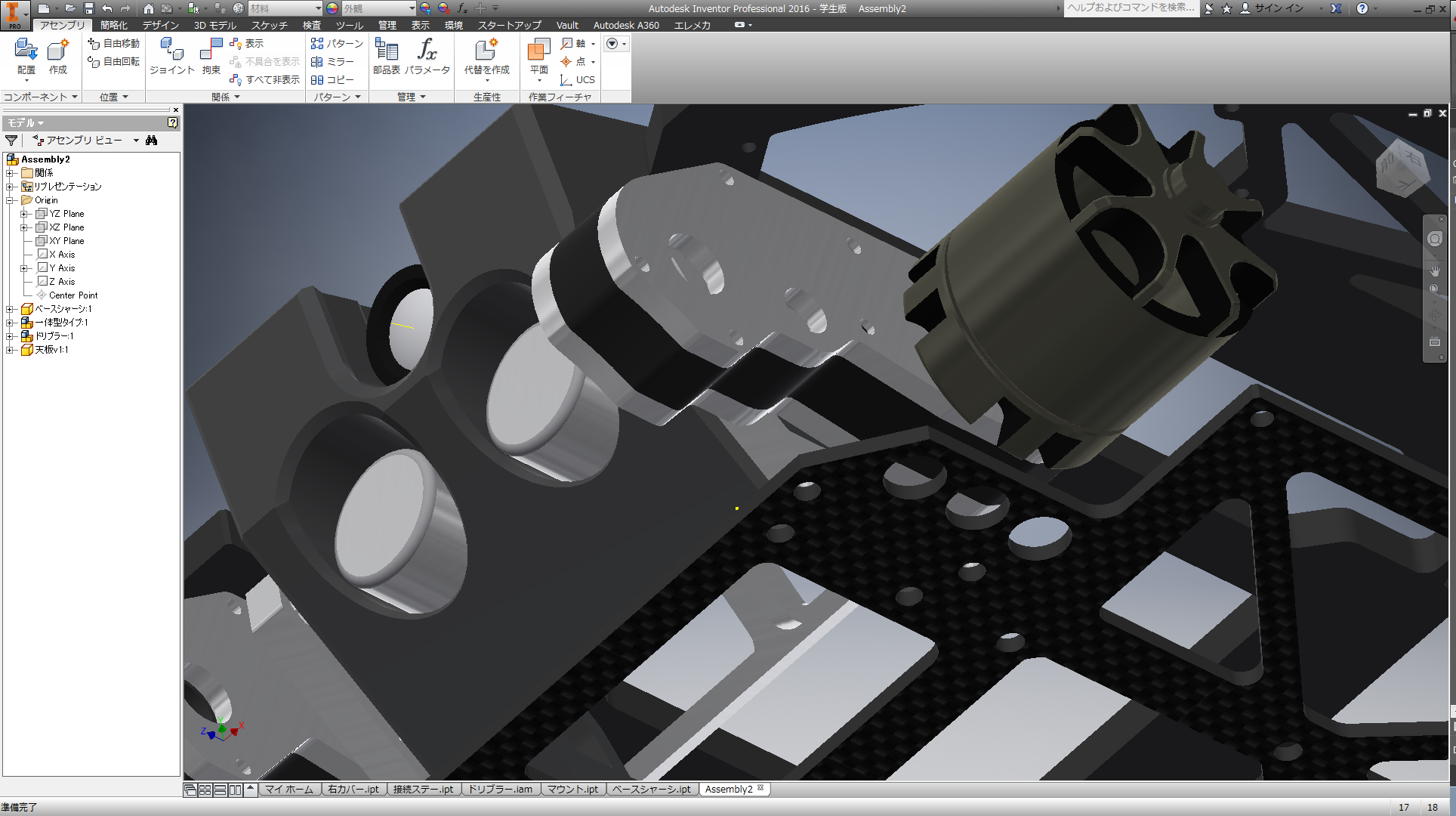Switch to the マウント.ipt document tab
This screenshot has height=816, width=1456.
tap(572, 790)
